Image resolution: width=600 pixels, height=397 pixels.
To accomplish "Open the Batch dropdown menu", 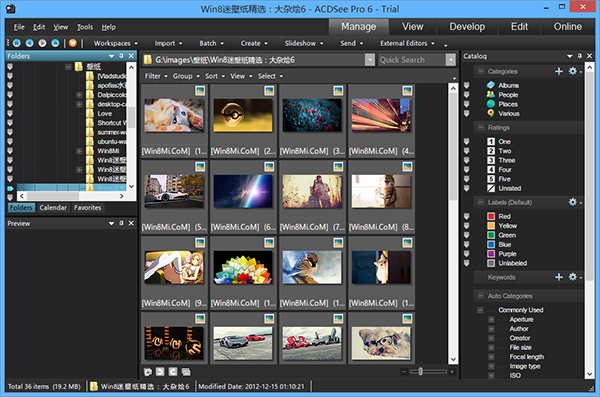I will point(212,43).
